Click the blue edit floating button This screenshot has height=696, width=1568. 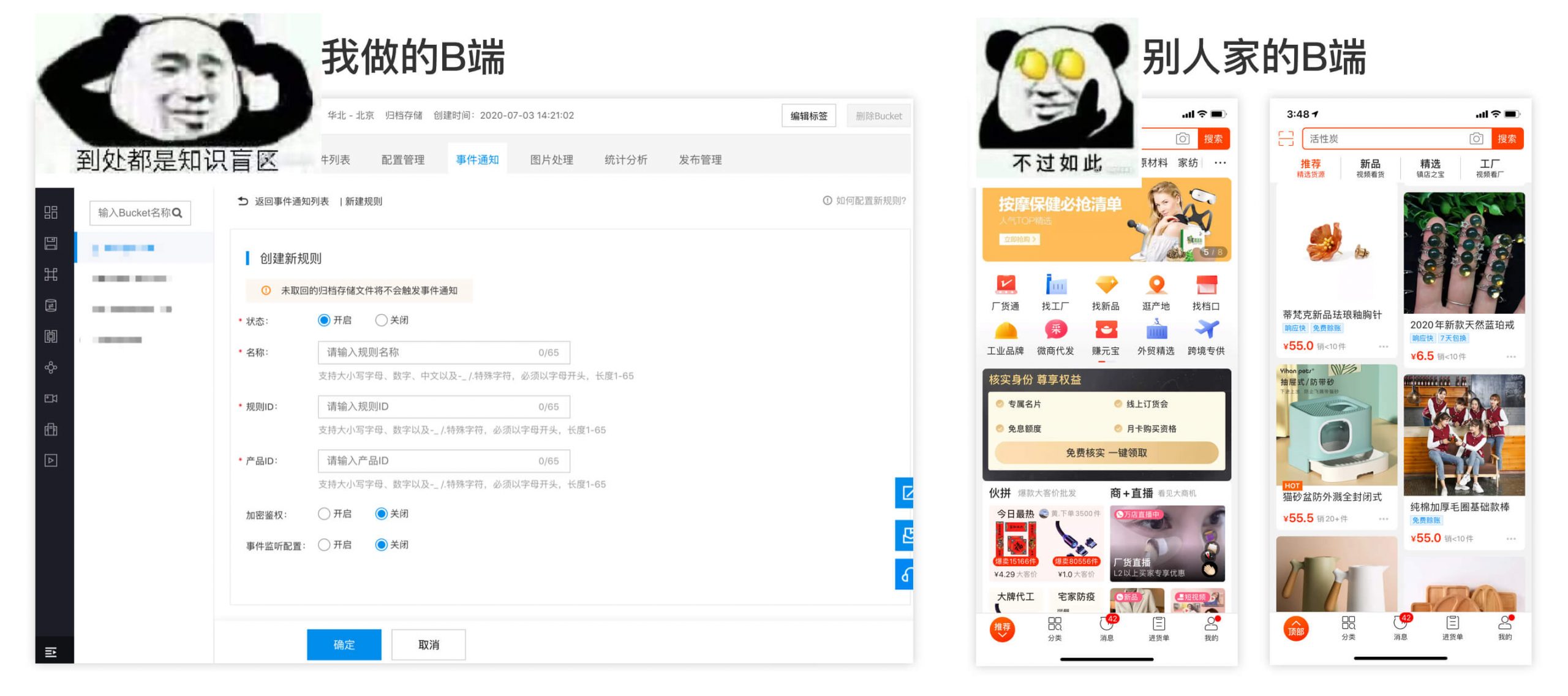point(904,493)
